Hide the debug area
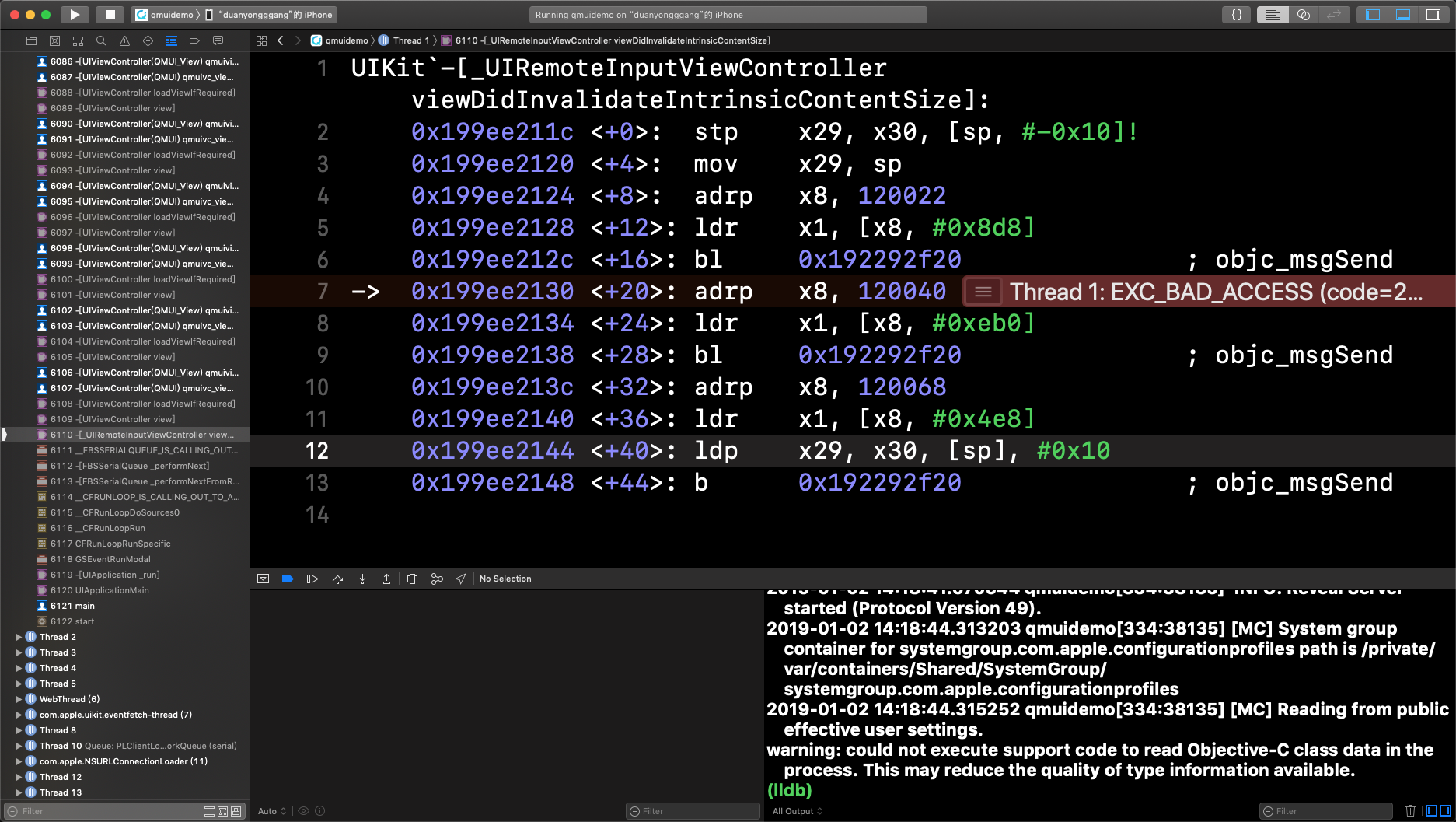 [263, 579]
